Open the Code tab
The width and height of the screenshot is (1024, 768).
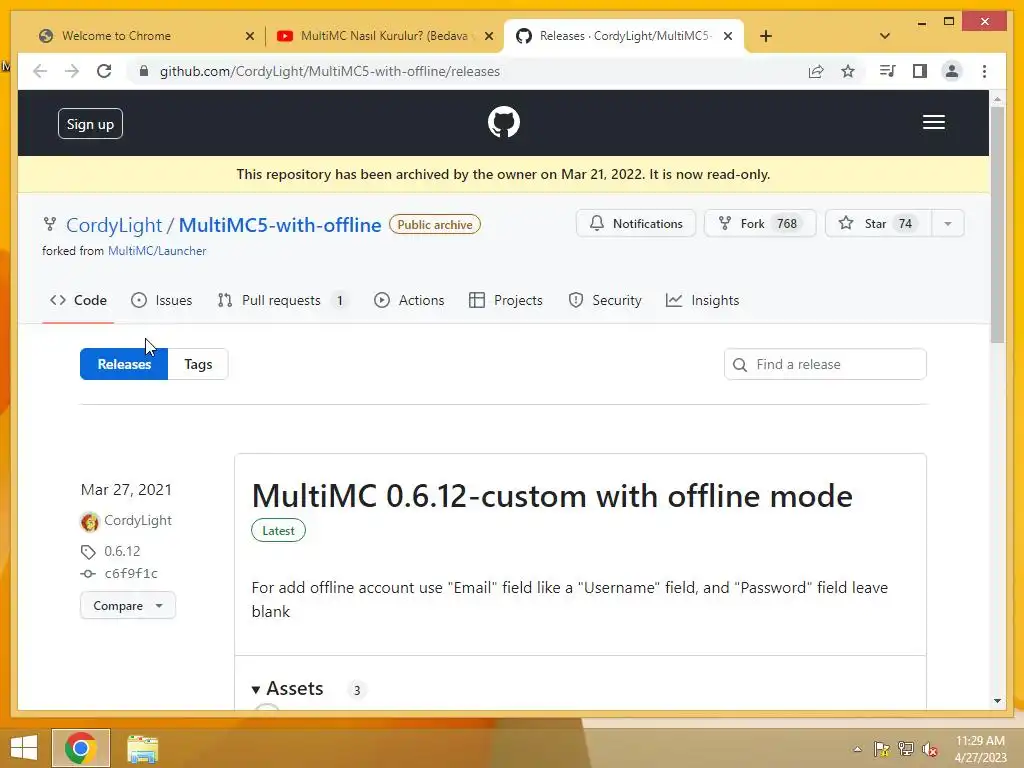tap(78, 300)
